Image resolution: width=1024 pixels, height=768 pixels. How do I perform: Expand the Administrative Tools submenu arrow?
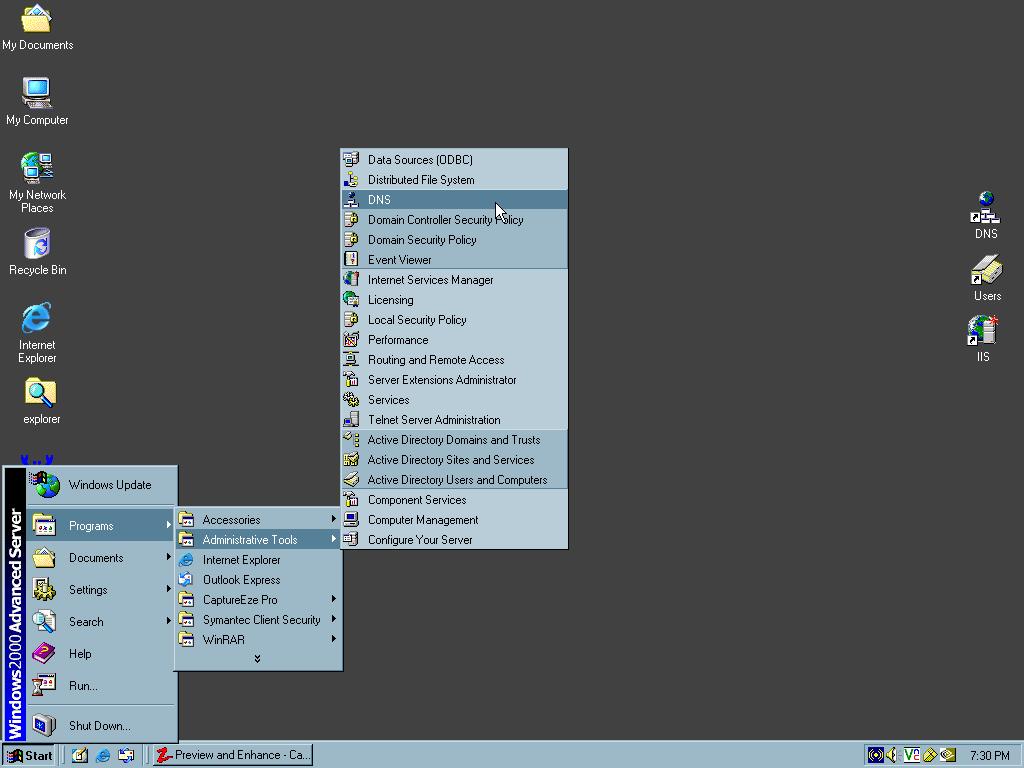pyautogui.click(x=334, y=539)
